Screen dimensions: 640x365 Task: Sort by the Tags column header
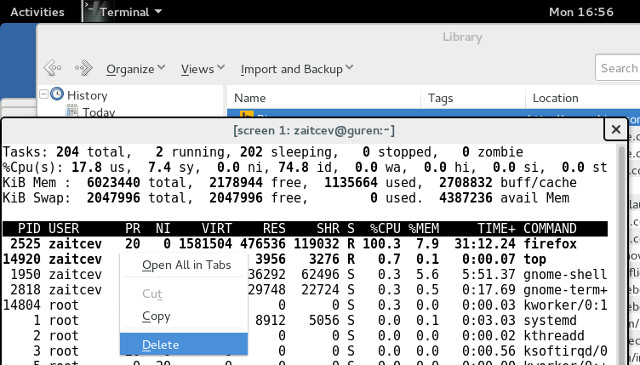click(x=440, y=98)
